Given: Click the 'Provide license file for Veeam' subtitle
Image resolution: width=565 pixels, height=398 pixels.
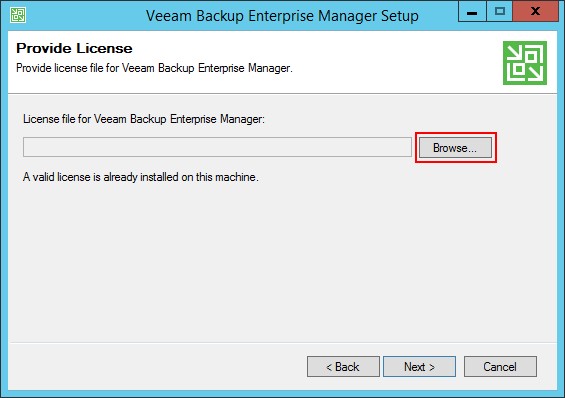Looking at the screenshot, I should pyautogui.click(x=154, y=68).
